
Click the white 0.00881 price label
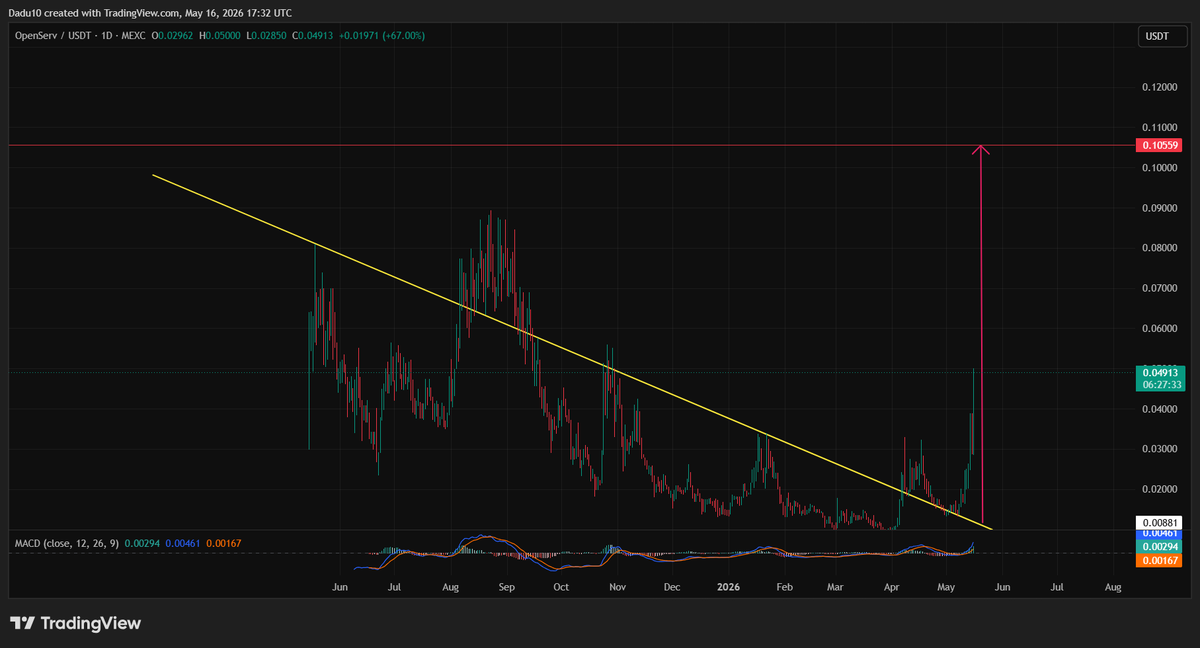pos(1161,522)
